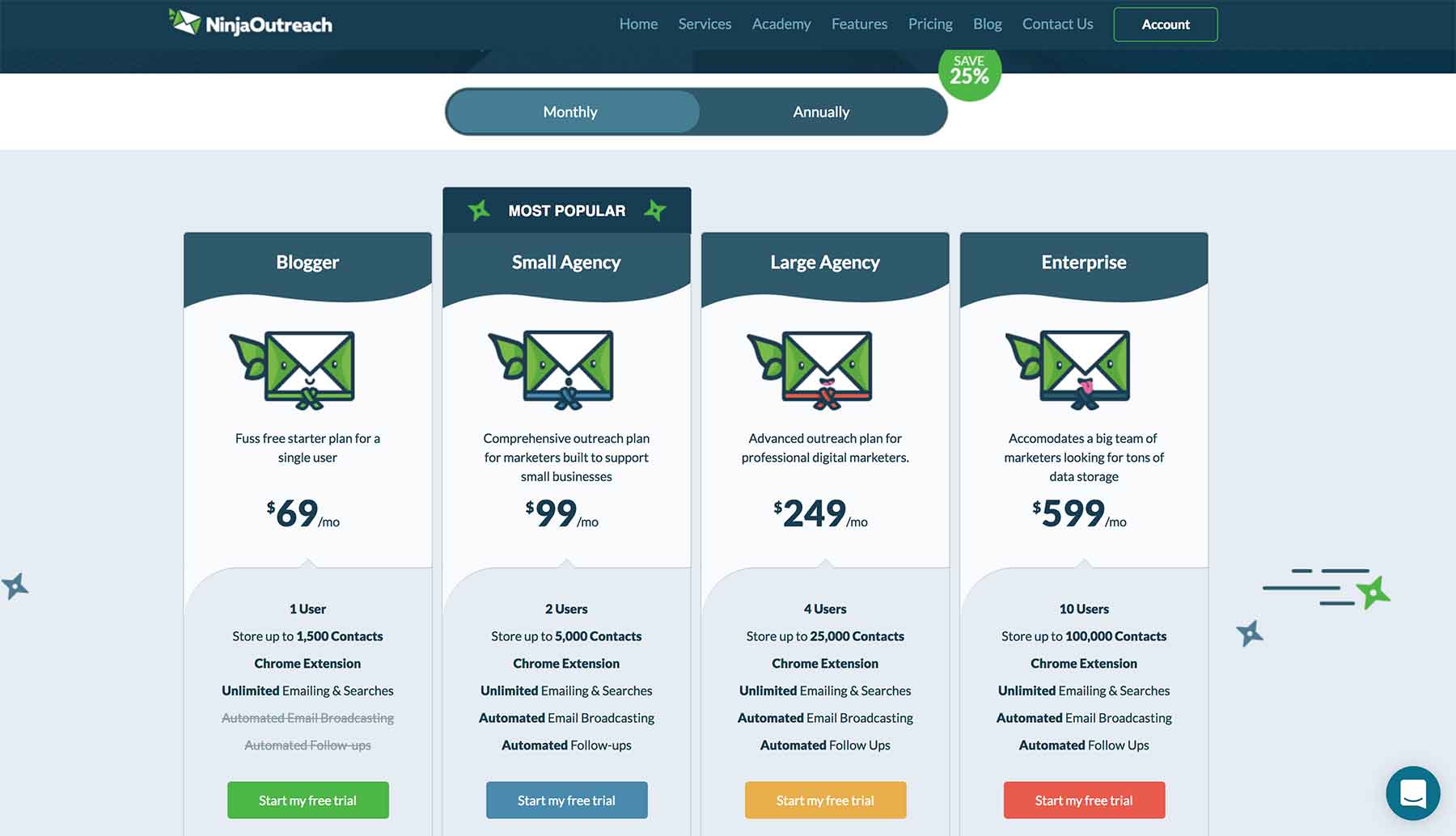Open the Services menu item
This screenshot has height=836, width=1456.
[x=705, y=24]
